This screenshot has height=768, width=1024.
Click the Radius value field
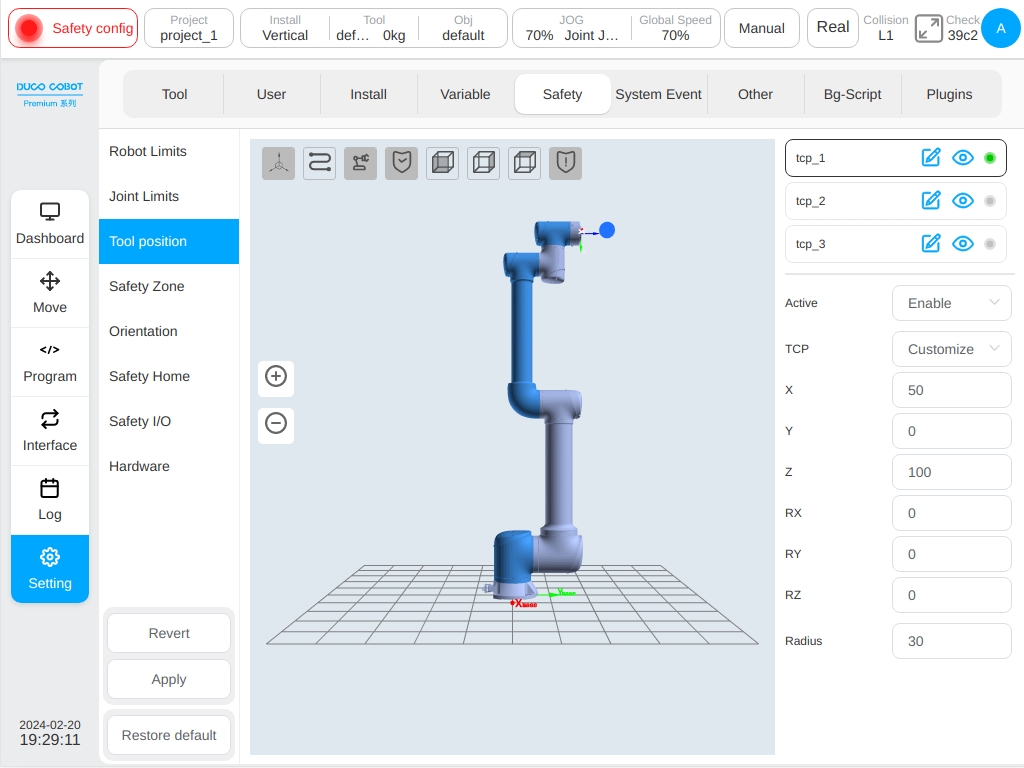pyautogui.click(x=952, y=641)
